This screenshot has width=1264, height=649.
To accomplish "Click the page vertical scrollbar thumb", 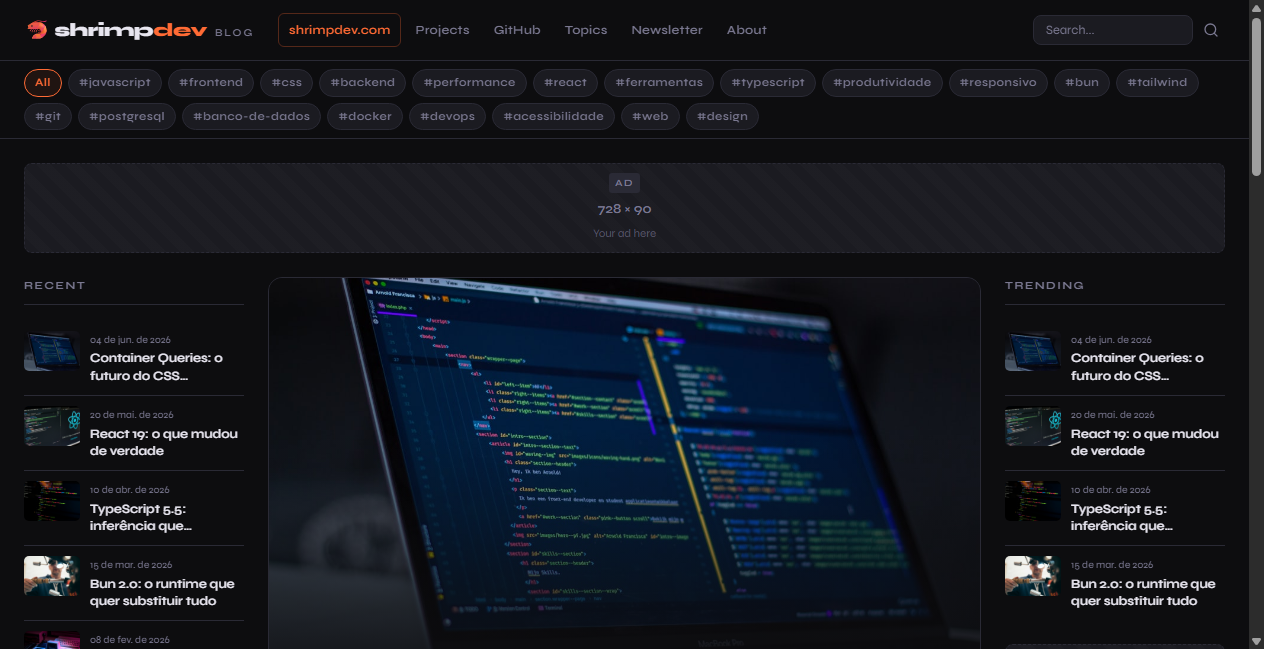I will tap(1256, 97).
